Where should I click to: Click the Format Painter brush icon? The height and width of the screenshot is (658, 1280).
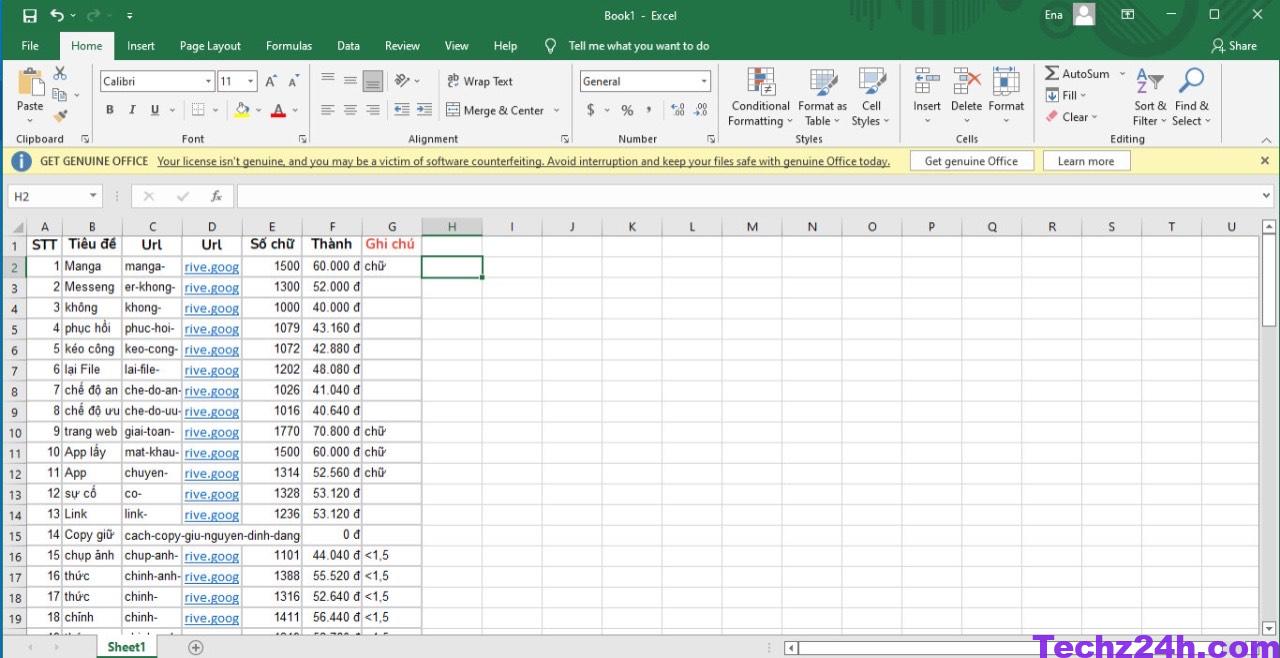pyautogui.click(x=60, y=116)
